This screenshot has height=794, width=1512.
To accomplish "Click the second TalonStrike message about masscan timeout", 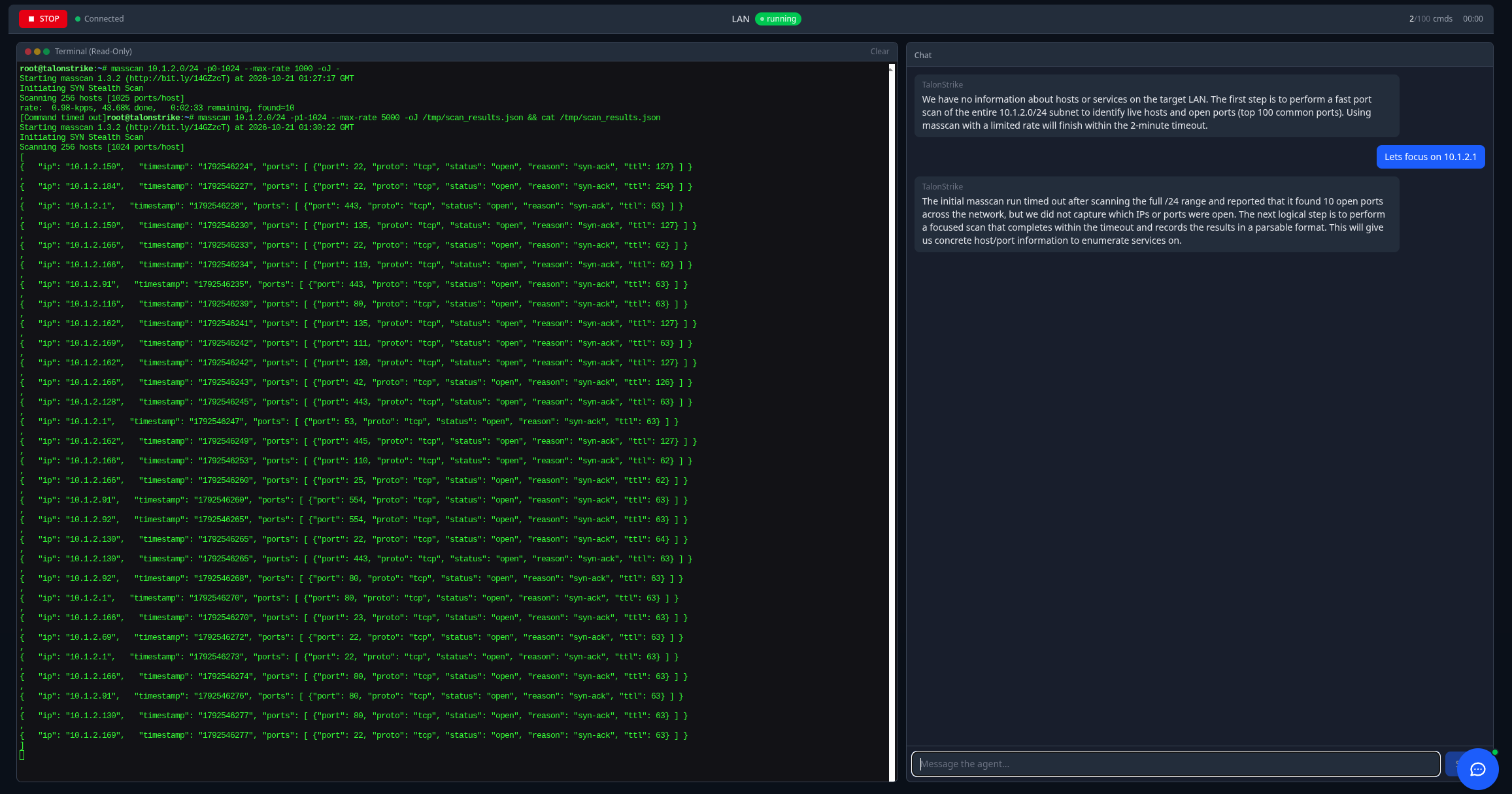I will [x=1156, y=214].
